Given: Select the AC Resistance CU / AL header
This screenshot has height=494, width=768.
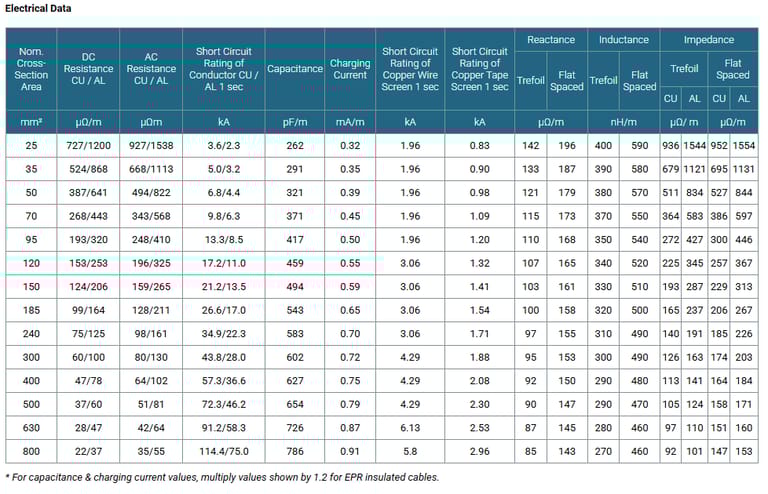Looking at the screenshot, I should click(151, 69).
